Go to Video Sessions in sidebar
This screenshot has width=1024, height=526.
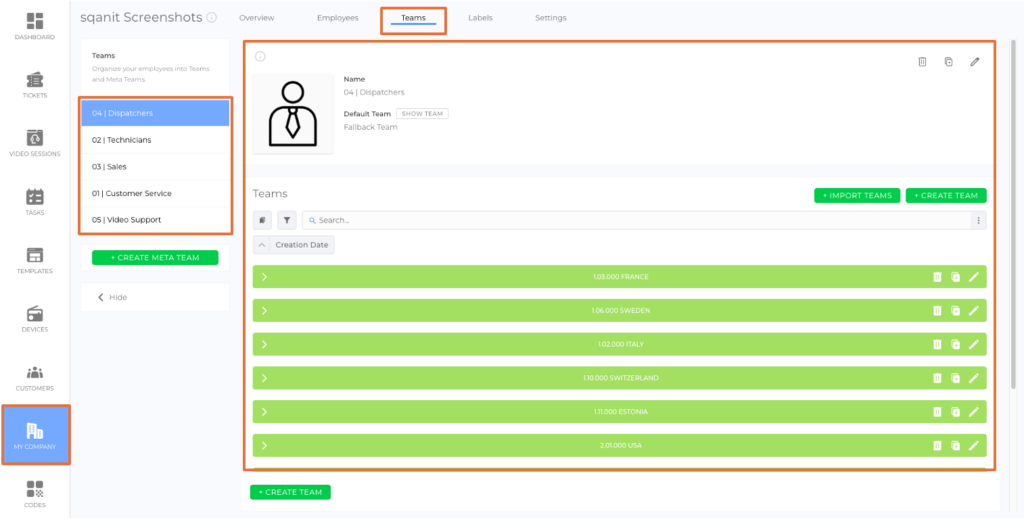(35, 143)
